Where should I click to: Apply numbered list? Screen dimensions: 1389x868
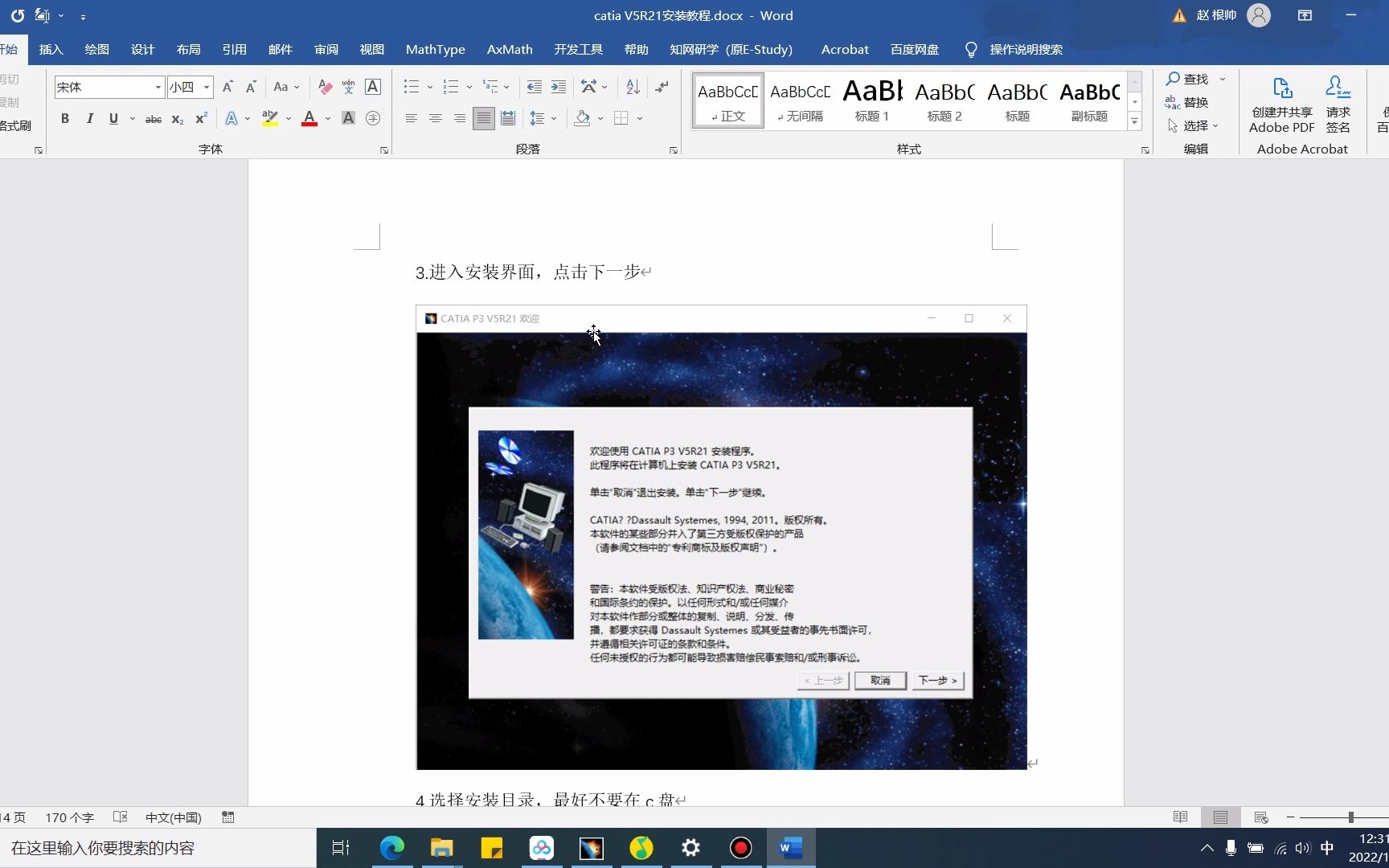[451, 87]
